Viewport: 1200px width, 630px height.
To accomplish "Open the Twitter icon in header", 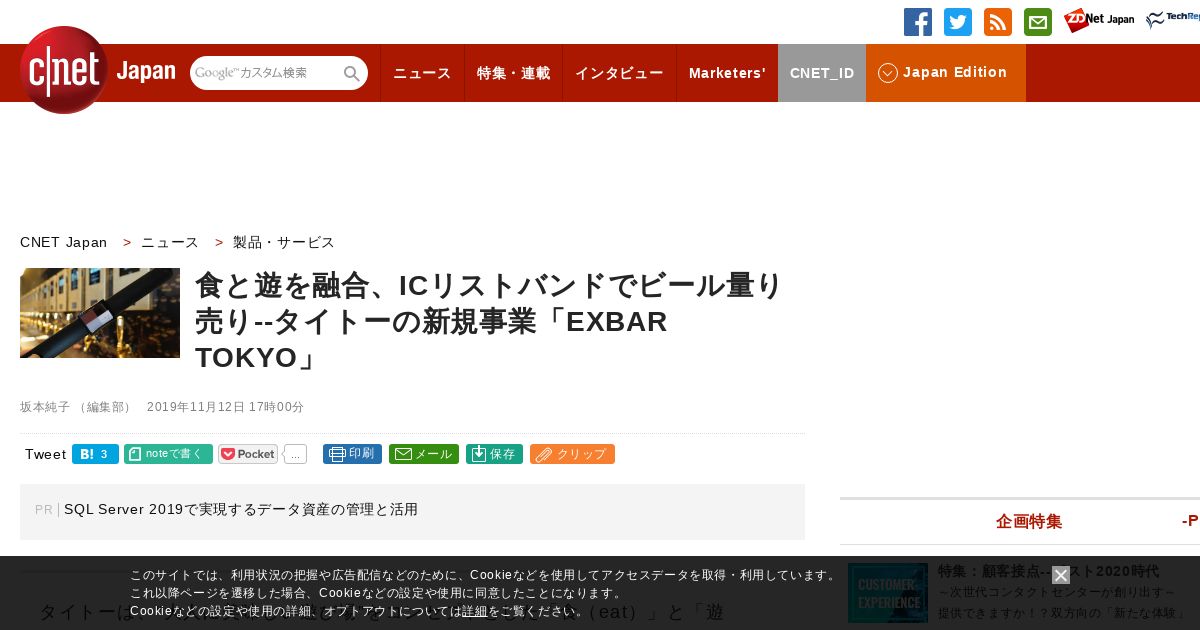I will [x=958, y=22].
